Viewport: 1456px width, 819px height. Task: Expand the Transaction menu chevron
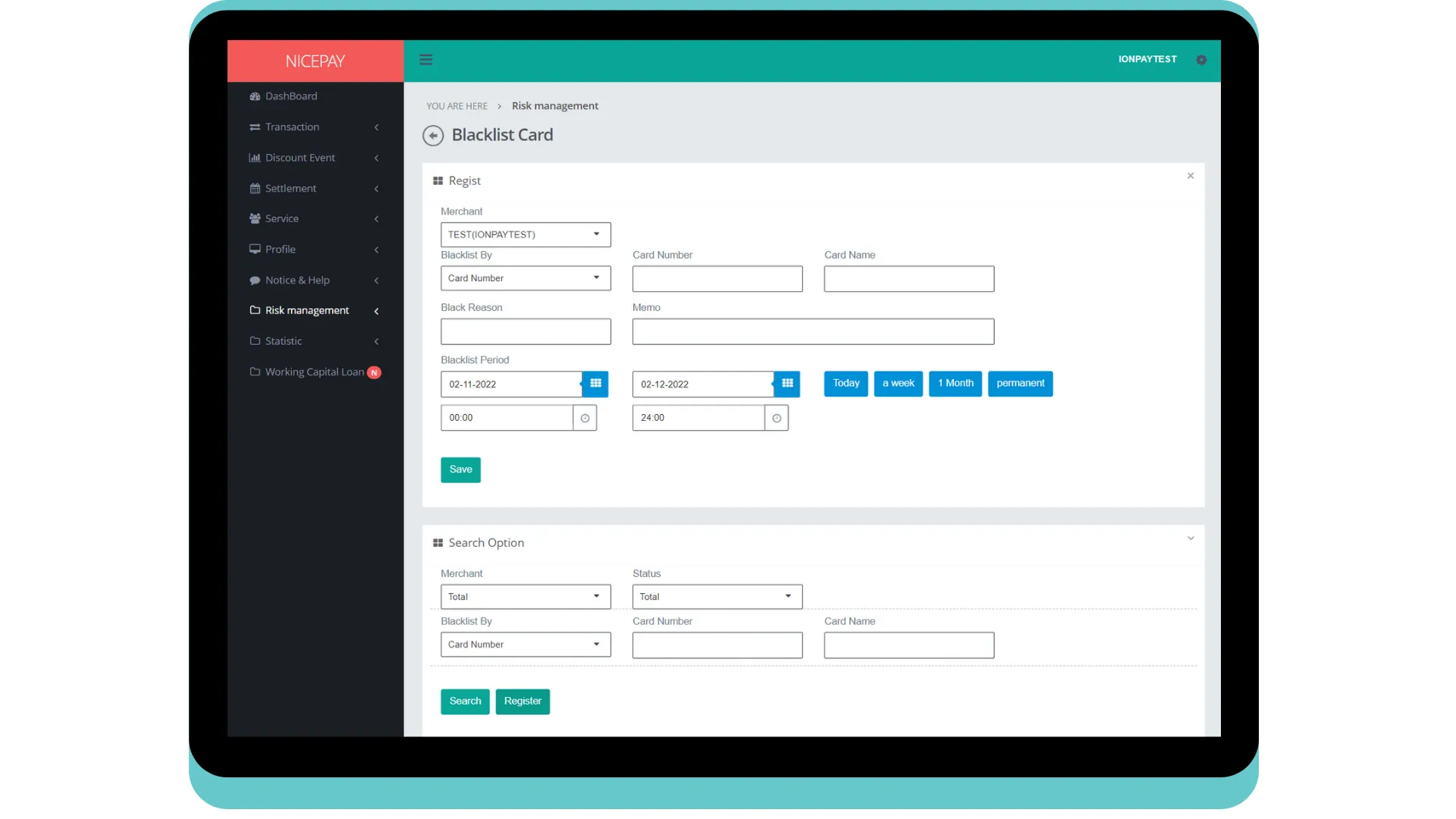pos(377,126)
